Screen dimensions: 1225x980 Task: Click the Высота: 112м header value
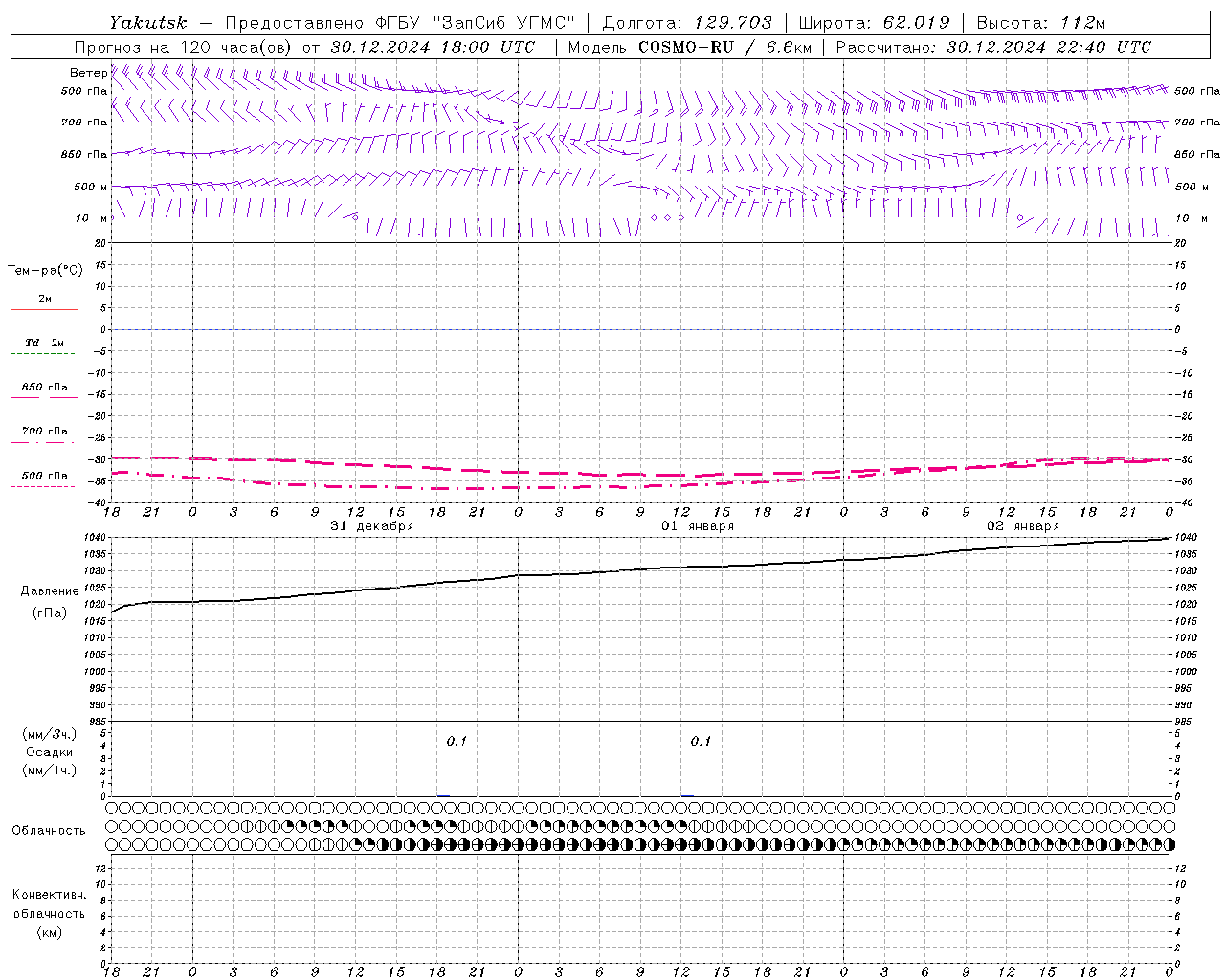click(x=1041, y=23)
